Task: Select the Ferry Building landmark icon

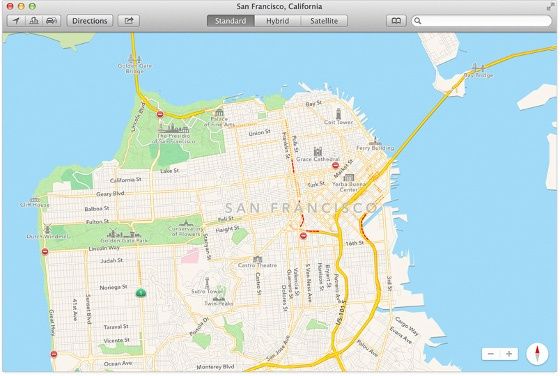Action: click(x=375, y=140)
